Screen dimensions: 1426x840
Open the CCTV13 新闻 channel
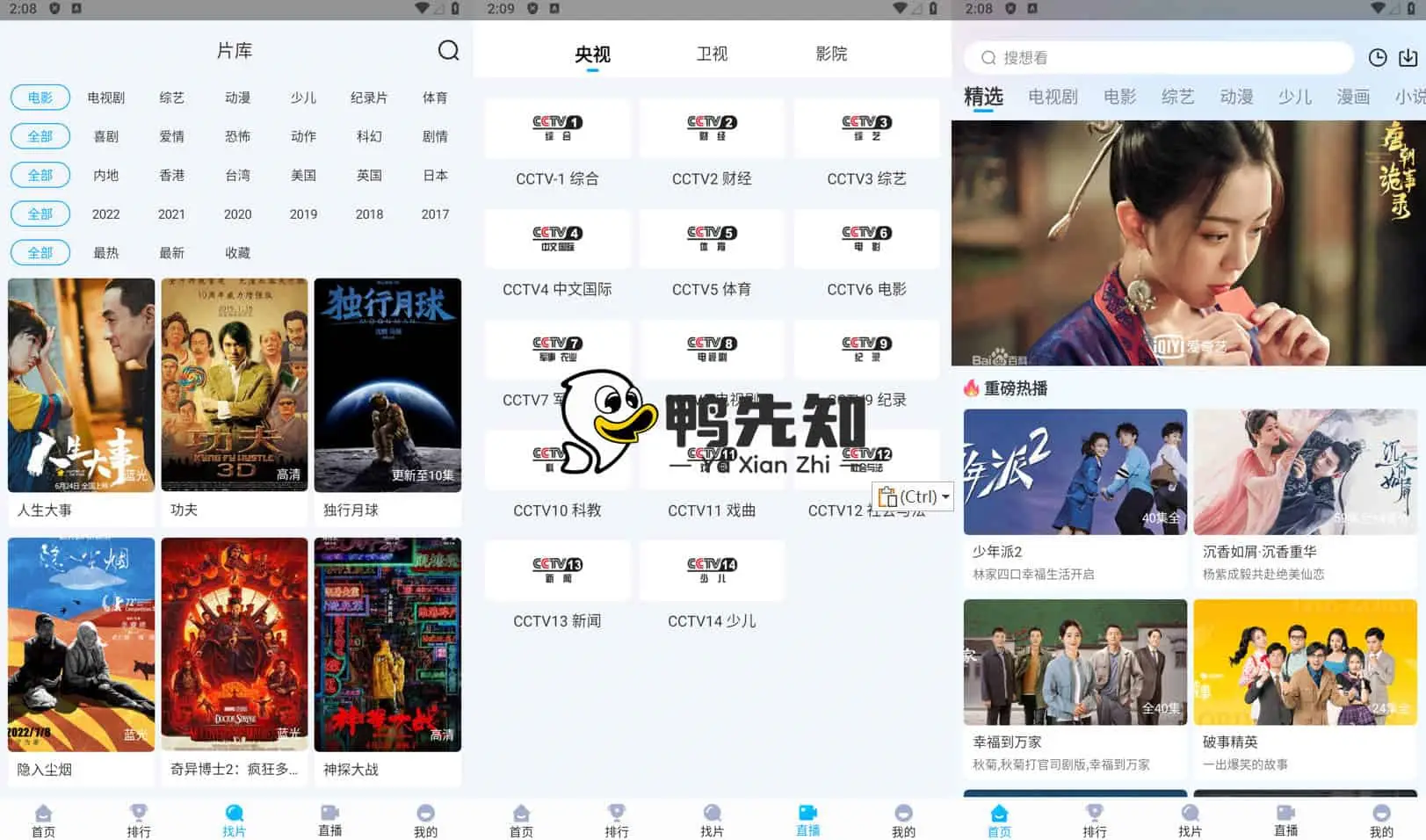click(557, 569)
